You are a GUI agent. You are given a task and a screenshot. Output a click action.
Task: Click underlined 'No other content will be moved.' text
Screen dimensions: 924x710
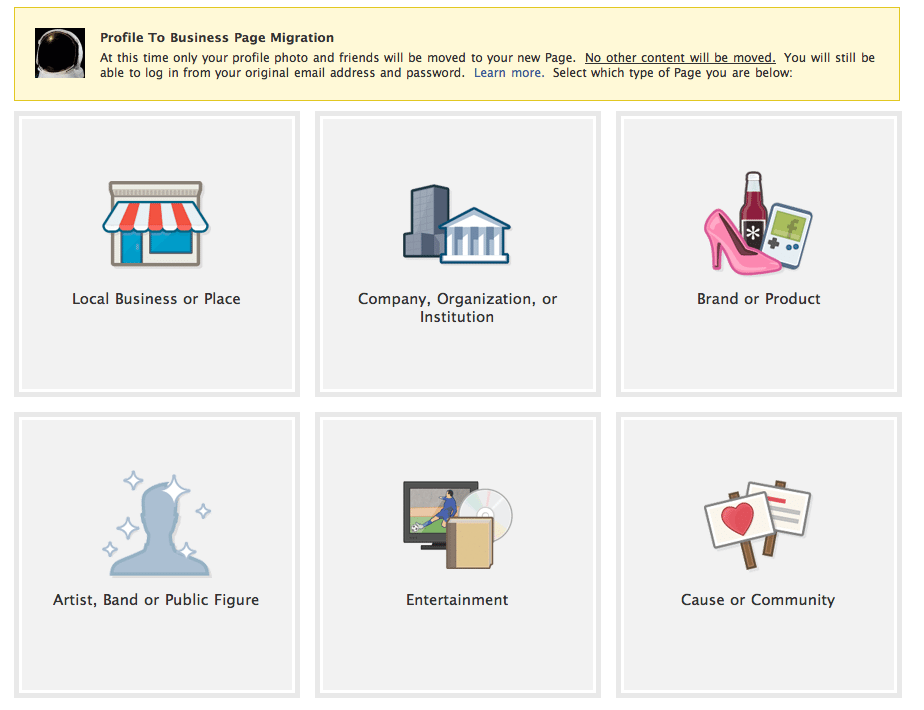click(x=680, y=58)
